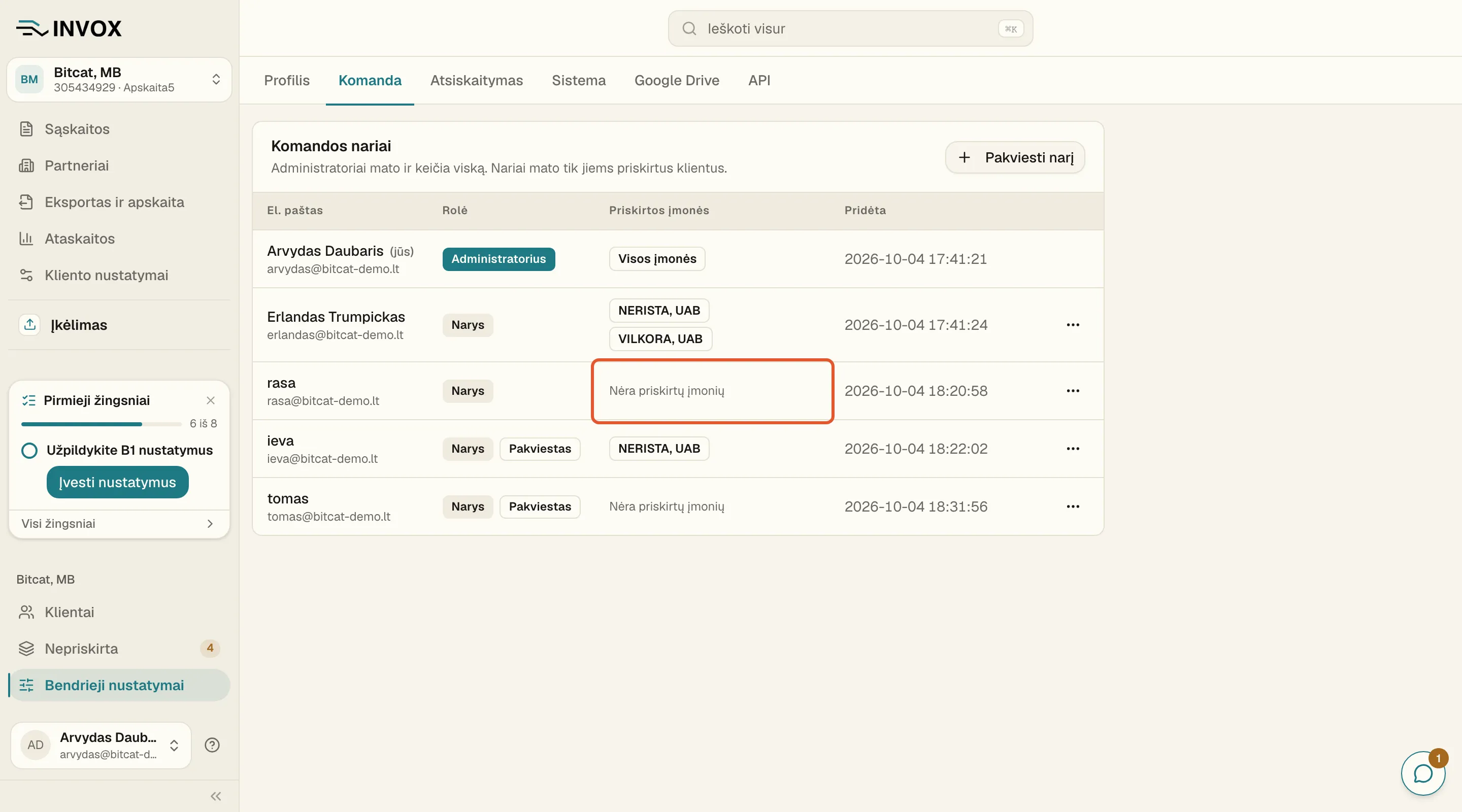Expand the Bitcat, MB company switcher

tap(119, 80)
